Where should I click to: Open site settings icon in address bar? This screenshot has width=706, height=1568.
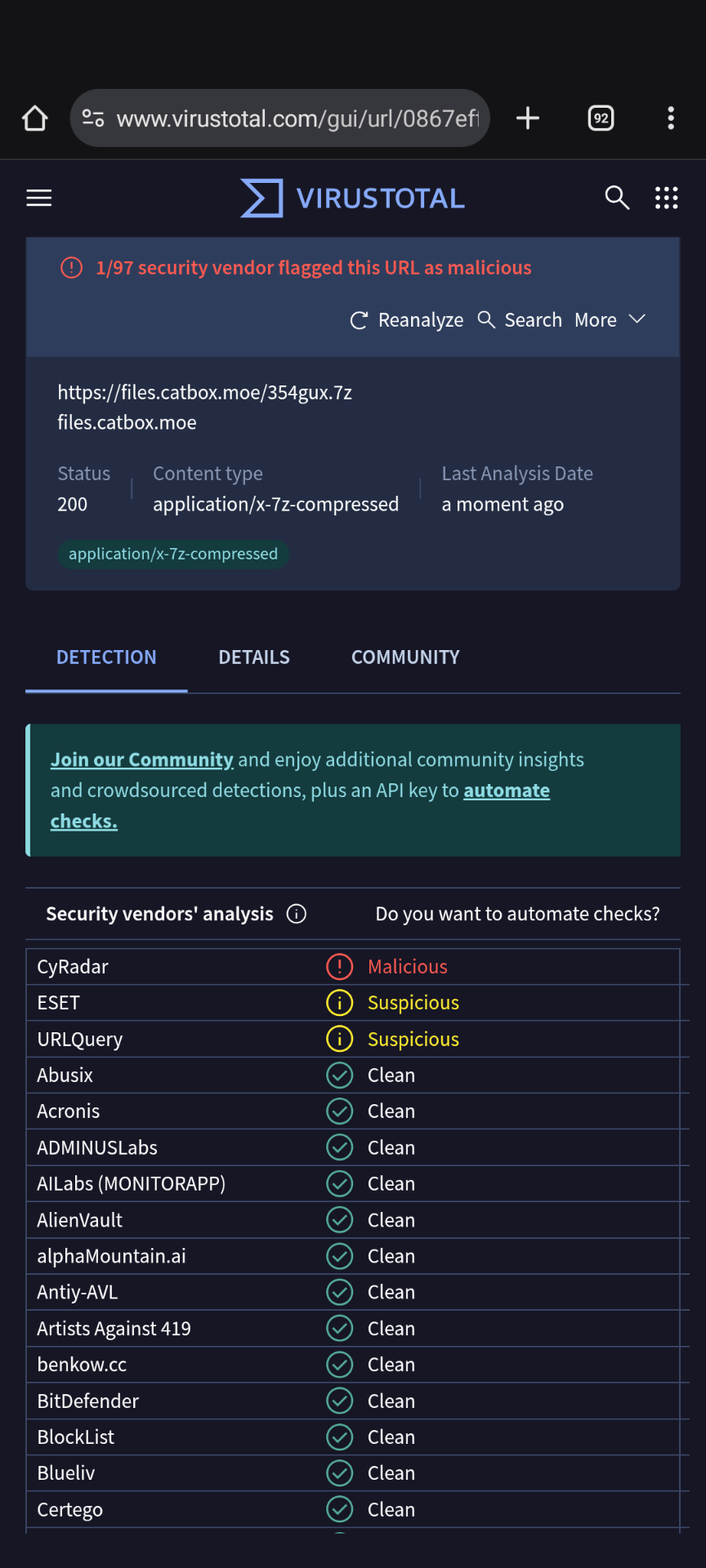(x=93, y=118)
